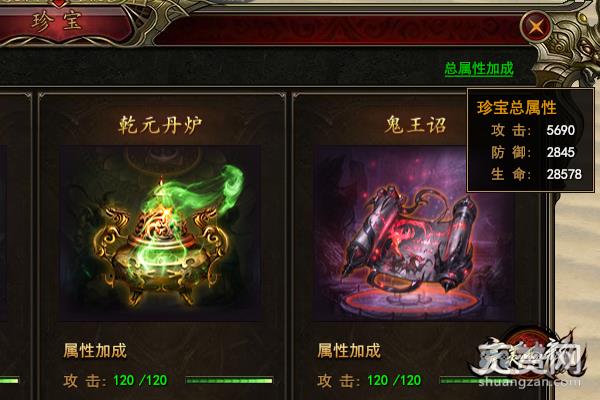The image size is (600, 400).
Task: Click the 珍宝总属性 tooltip heading
Action: [517, 108]
